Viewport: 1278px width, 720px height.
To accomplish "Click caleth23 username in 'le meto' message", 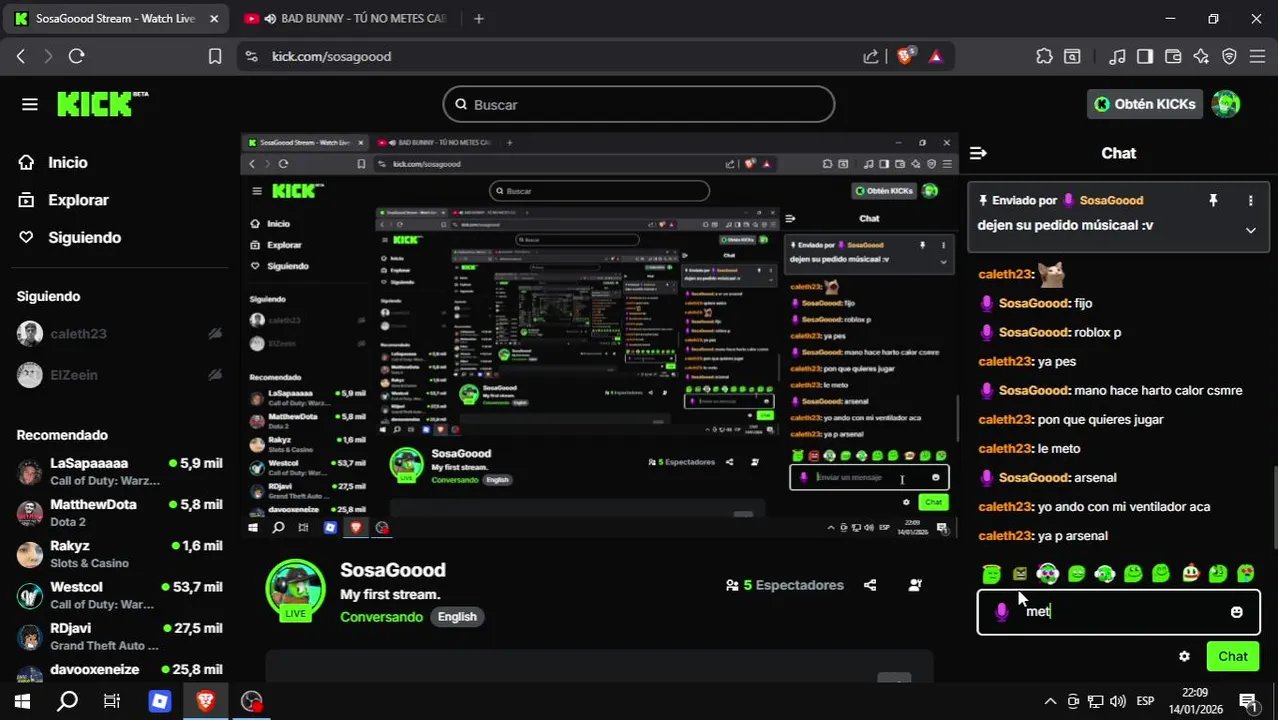I will pos(1005,449).
